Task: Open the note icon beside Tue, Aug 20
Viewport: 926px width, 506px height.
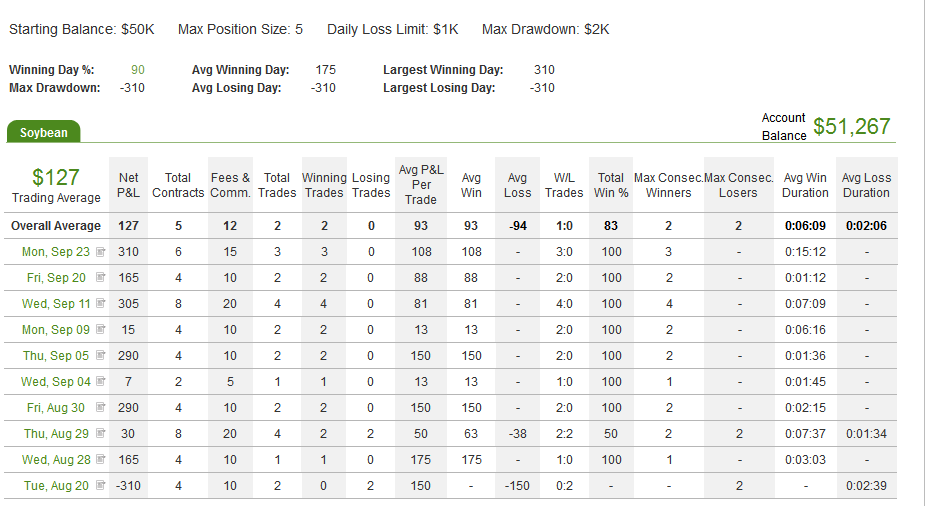Action: (100, 485)
